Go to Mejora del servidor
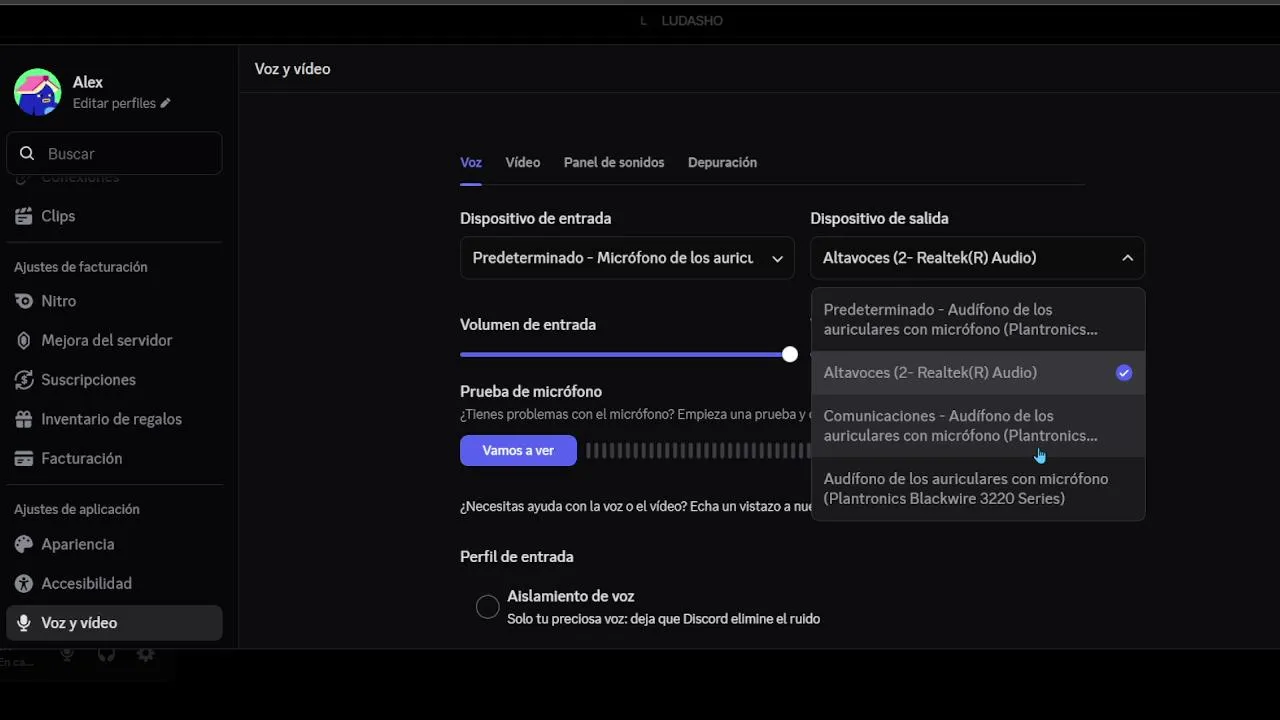Screen dimensions: 1280x720 pyautogui.click(x=114, y=340)
